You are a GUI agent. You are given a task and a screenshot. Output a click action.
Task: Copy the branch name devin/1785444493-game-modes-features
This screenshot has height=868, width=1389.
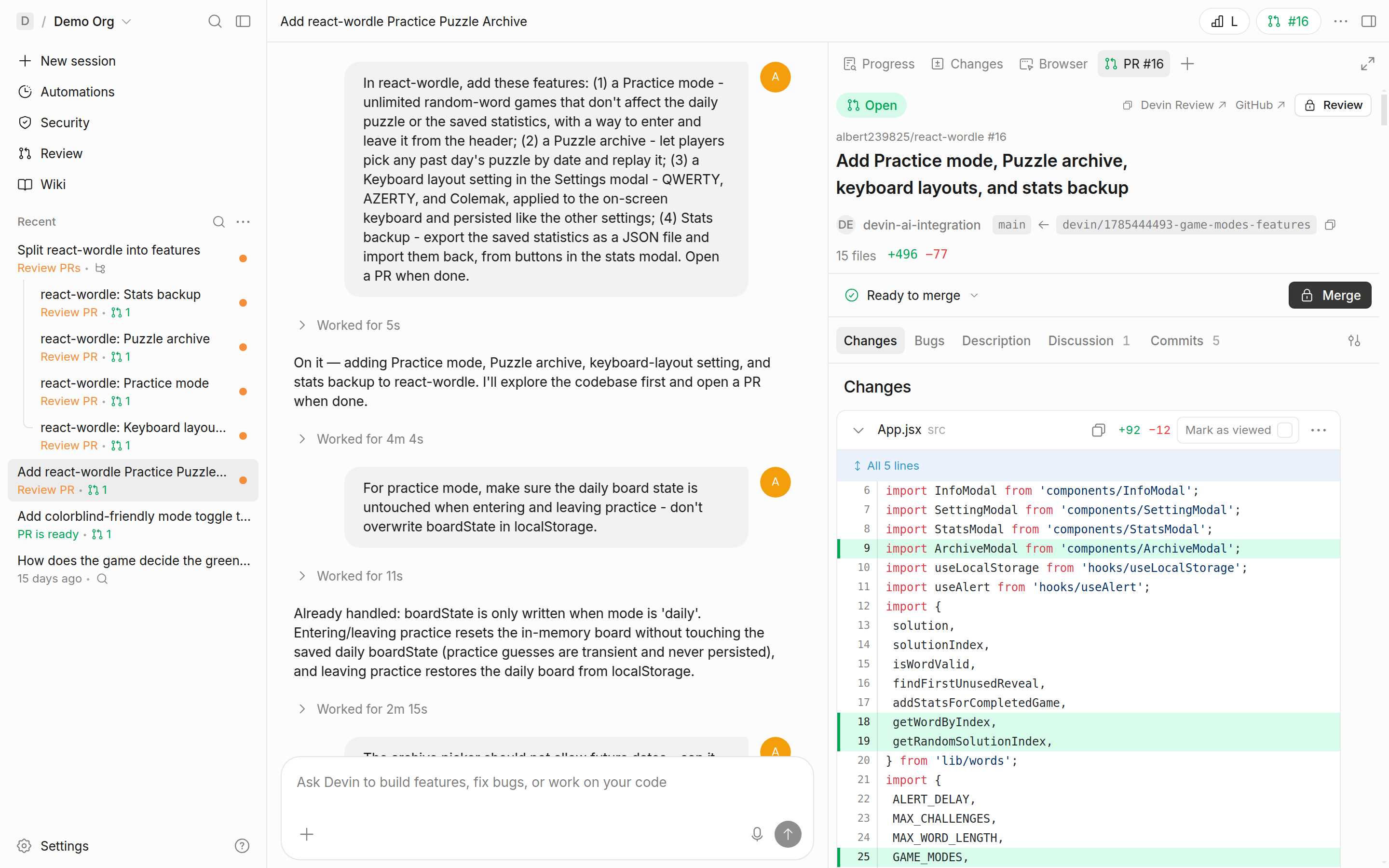tap(1330, 224)
